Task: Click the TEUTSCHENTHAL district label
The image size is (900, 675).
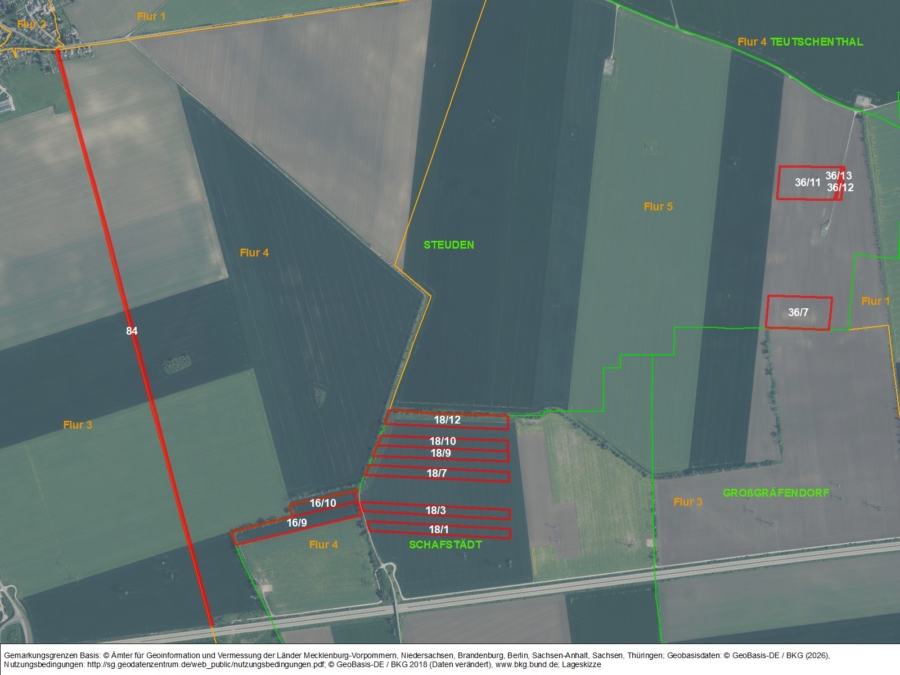Action: coord(816,42)
